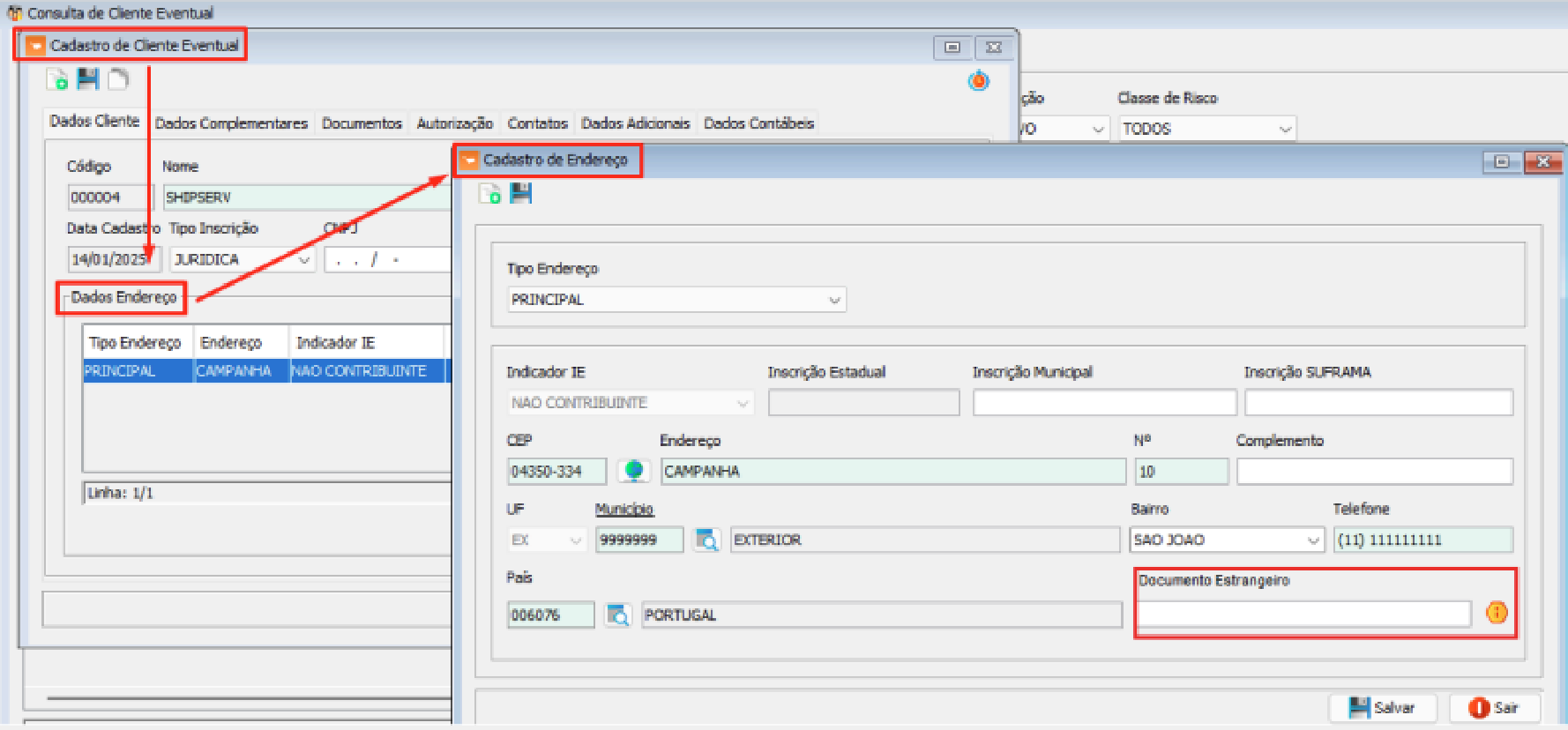Open the Documentos tab
1568x730 pixels.
click(x=362, y=123)
